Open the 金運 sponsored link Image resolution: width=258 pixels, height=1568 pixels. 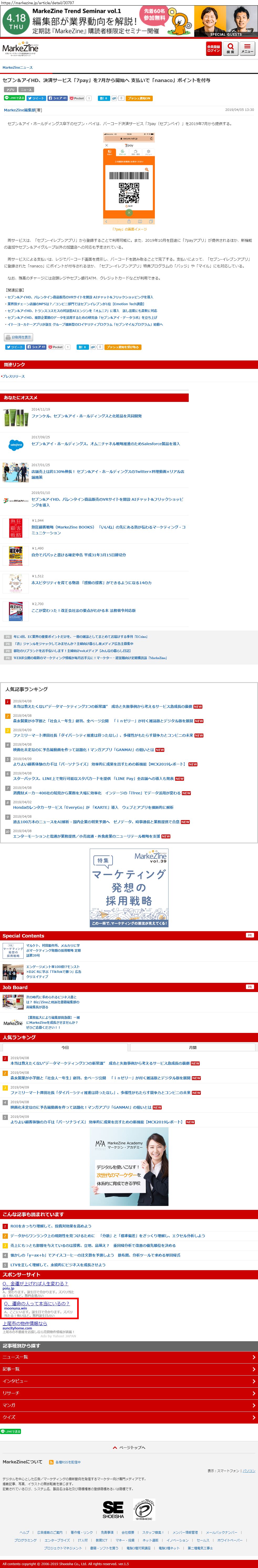pos(35,1284)
